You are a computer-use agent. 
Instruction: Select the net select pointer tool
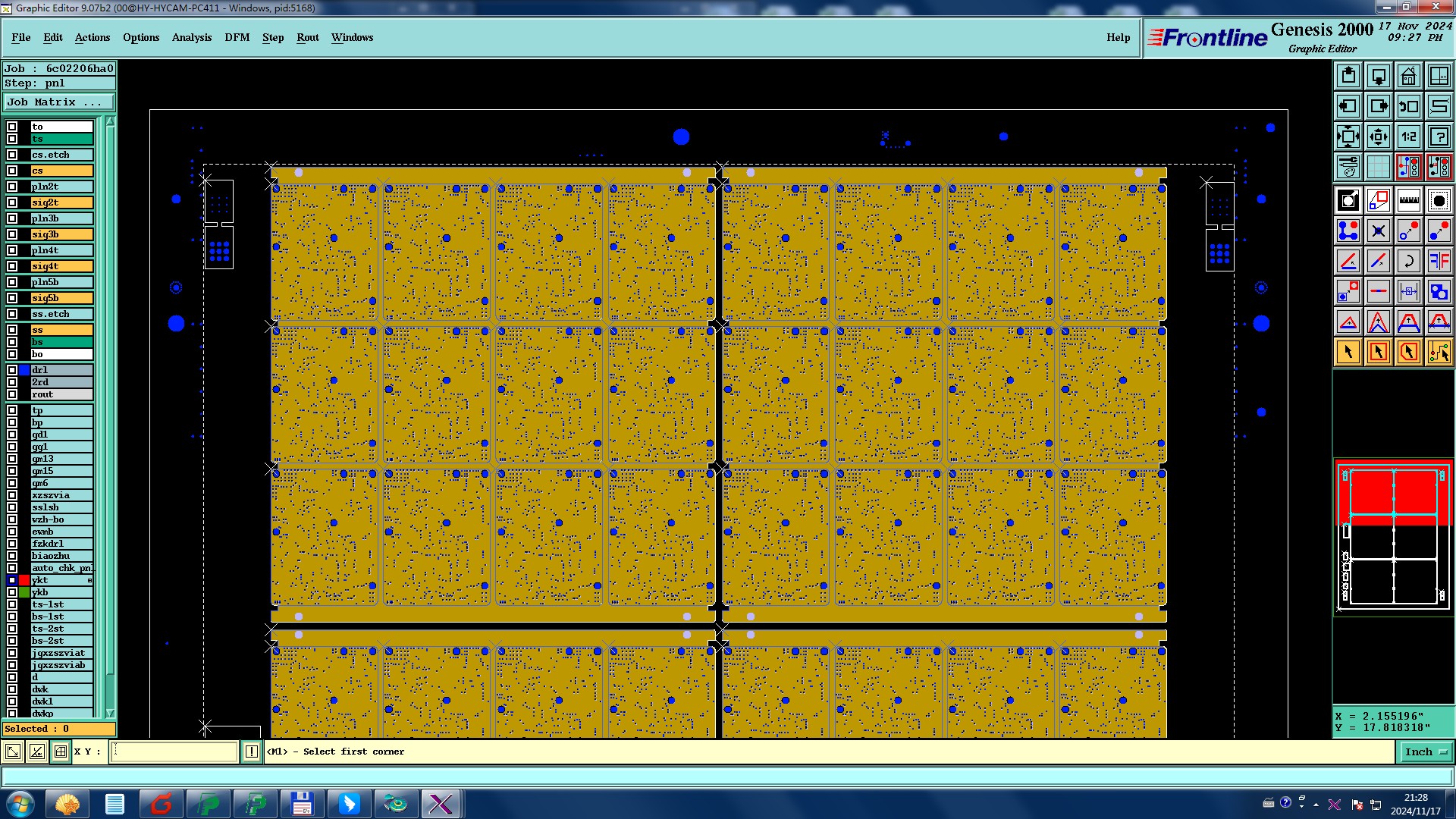(1439, 352)
